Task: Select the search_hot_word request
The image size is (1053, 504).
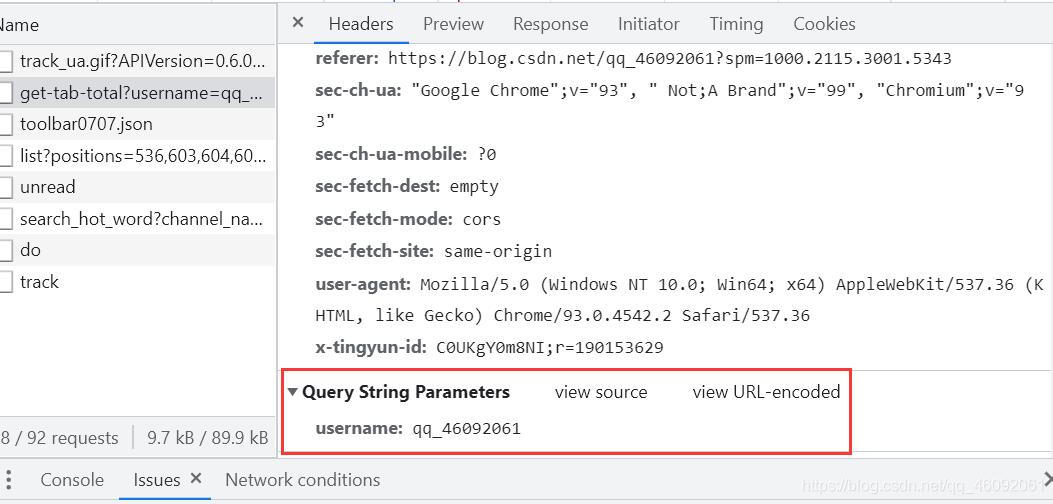Action: (137, 218)
